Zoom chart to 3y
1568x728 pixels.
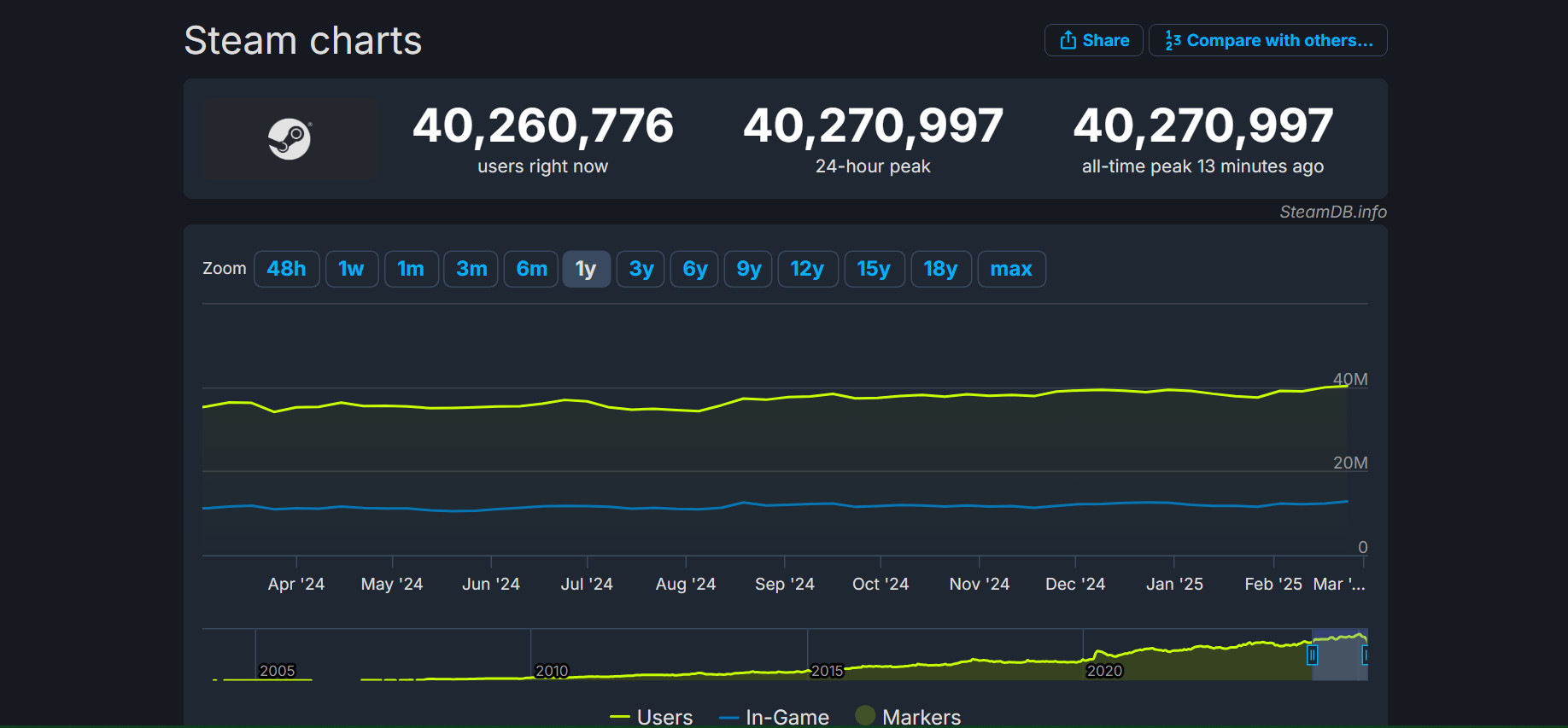click(641, 269)
